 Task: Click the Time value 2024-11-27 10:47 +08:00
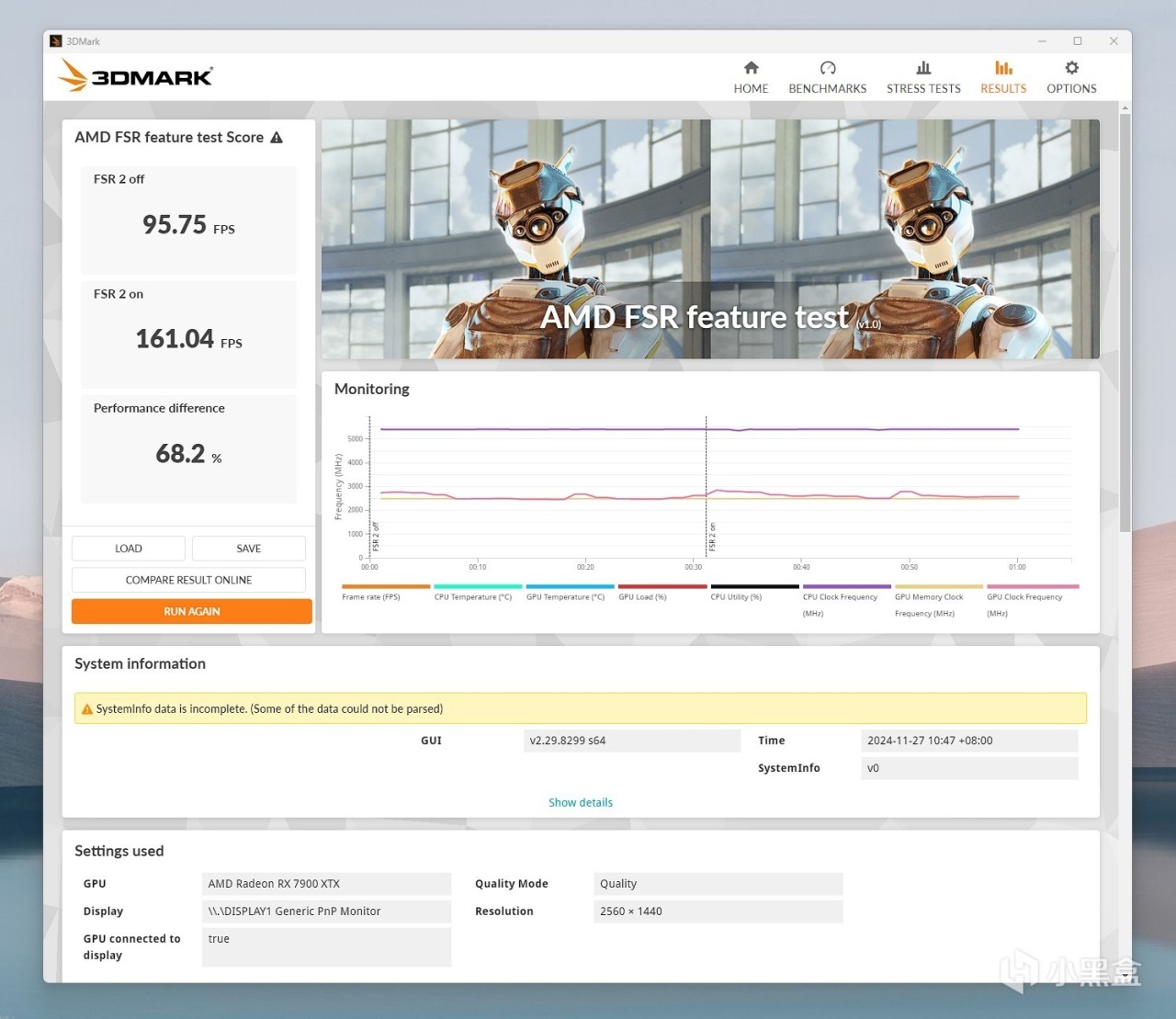pyautogui.click(x=969, y=741)
